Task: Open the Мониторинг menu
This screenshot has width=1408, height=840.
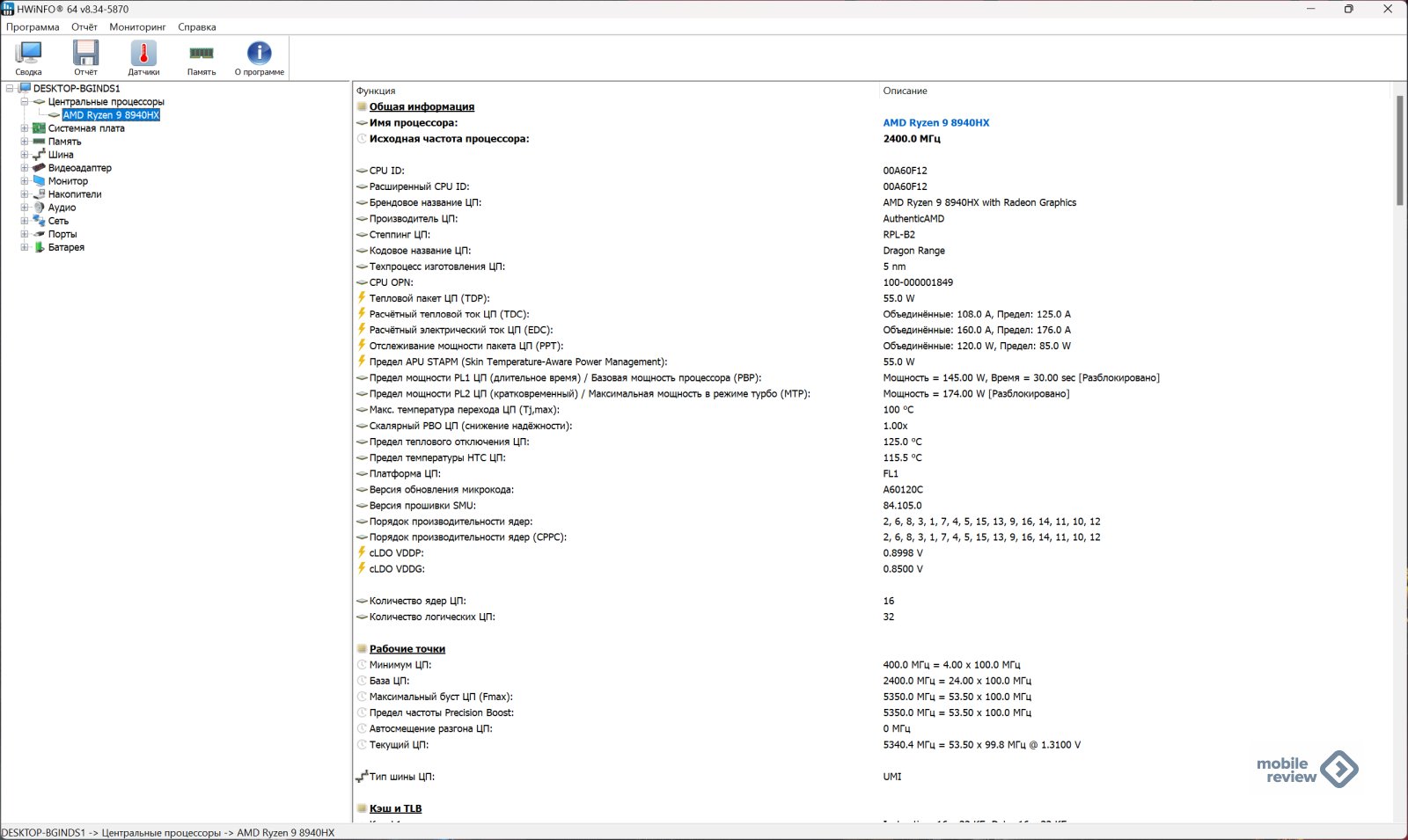Action: (137, 27)
